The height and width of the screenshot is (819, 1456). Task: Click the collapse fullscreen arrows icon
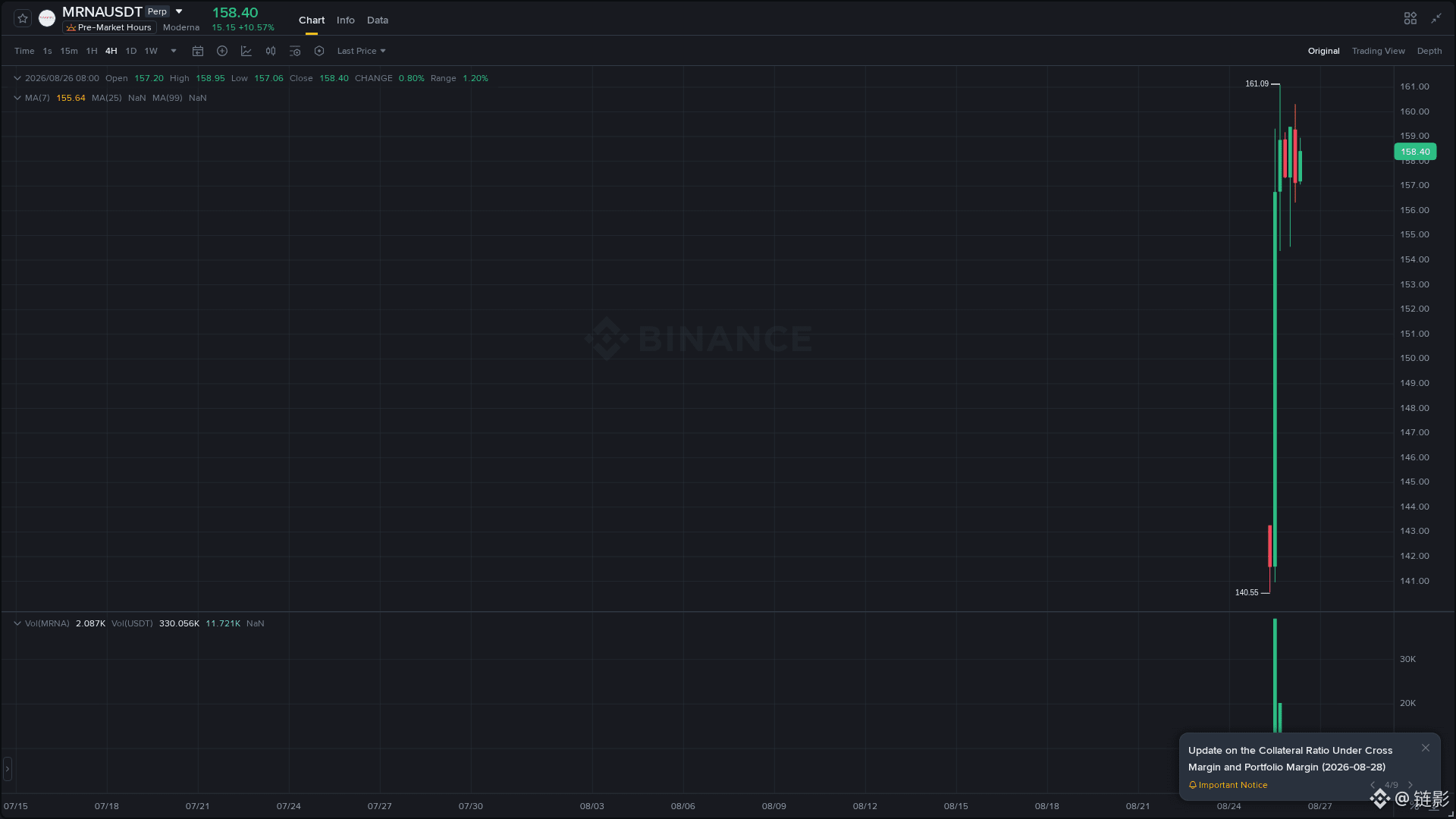(1436, 18)
